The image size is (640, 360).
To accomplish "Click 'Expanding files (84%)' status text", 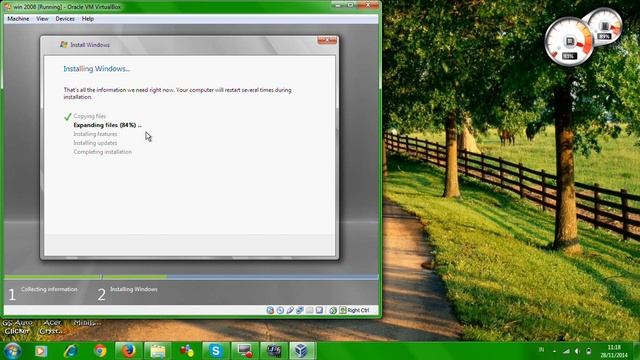I will coord(107,125).
